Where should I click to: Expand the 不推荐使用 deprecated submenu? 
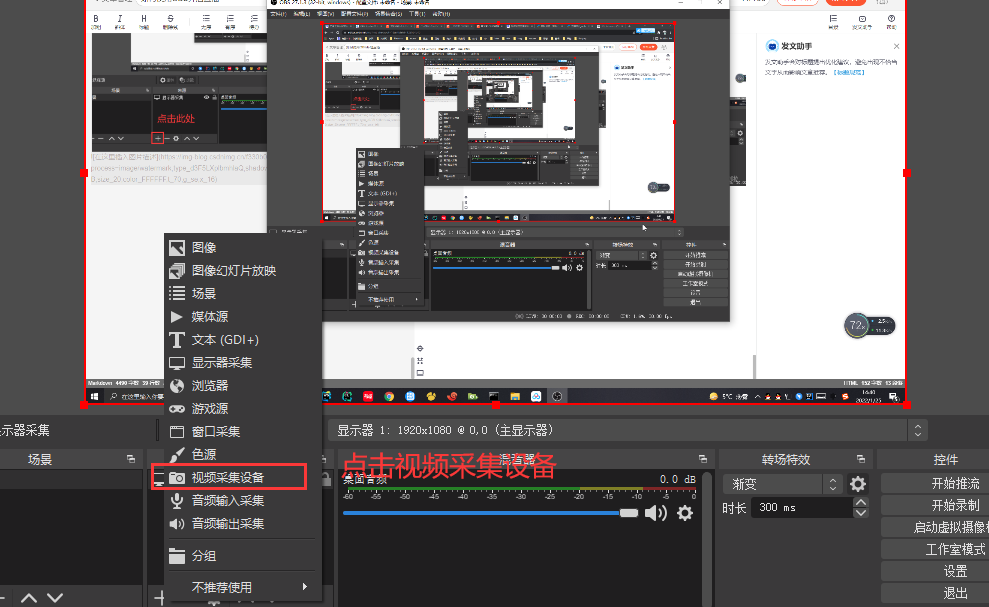(x=243, y=587)
